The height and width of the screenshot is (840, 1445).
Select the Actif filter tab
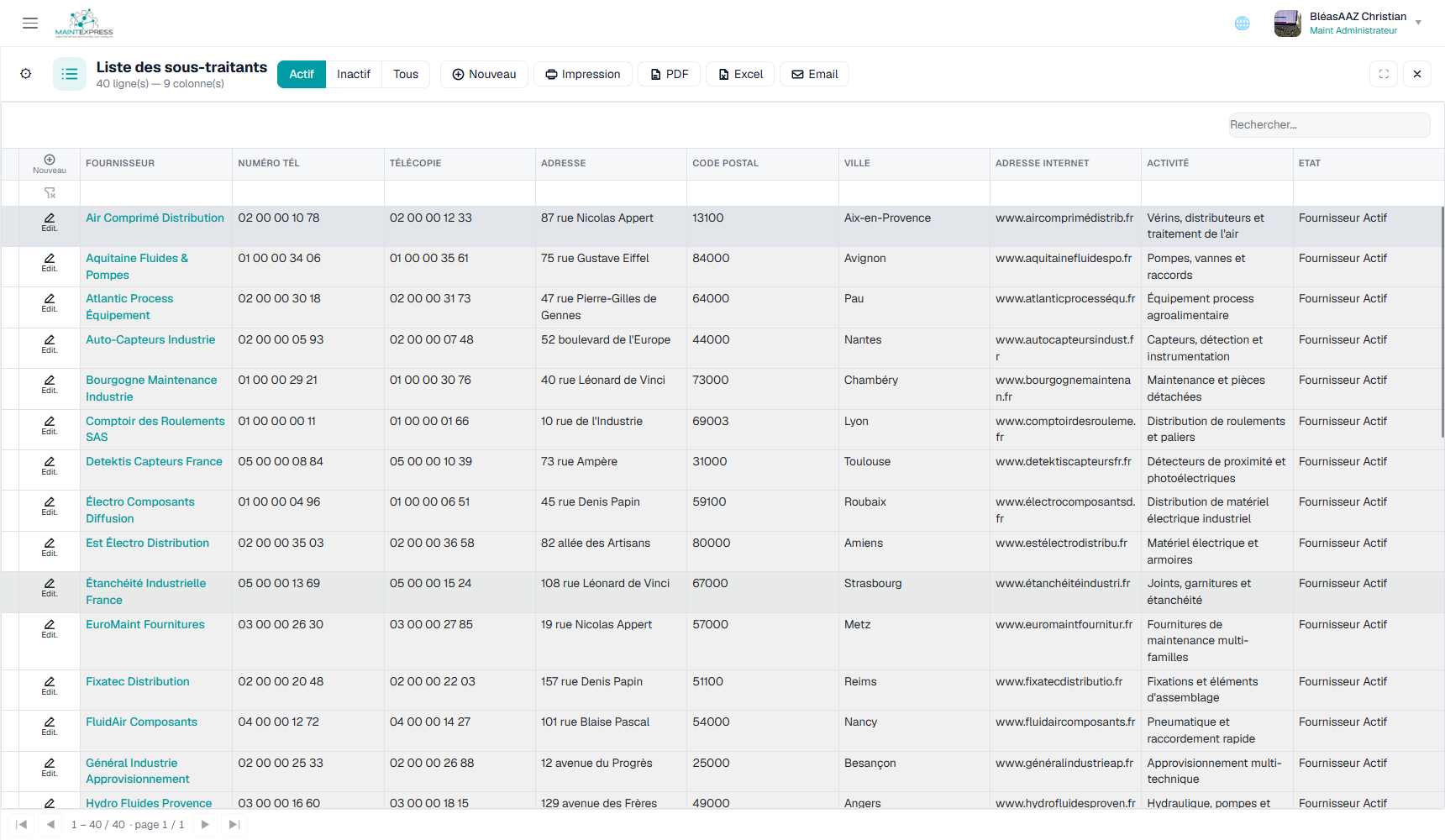coord(302,74)
